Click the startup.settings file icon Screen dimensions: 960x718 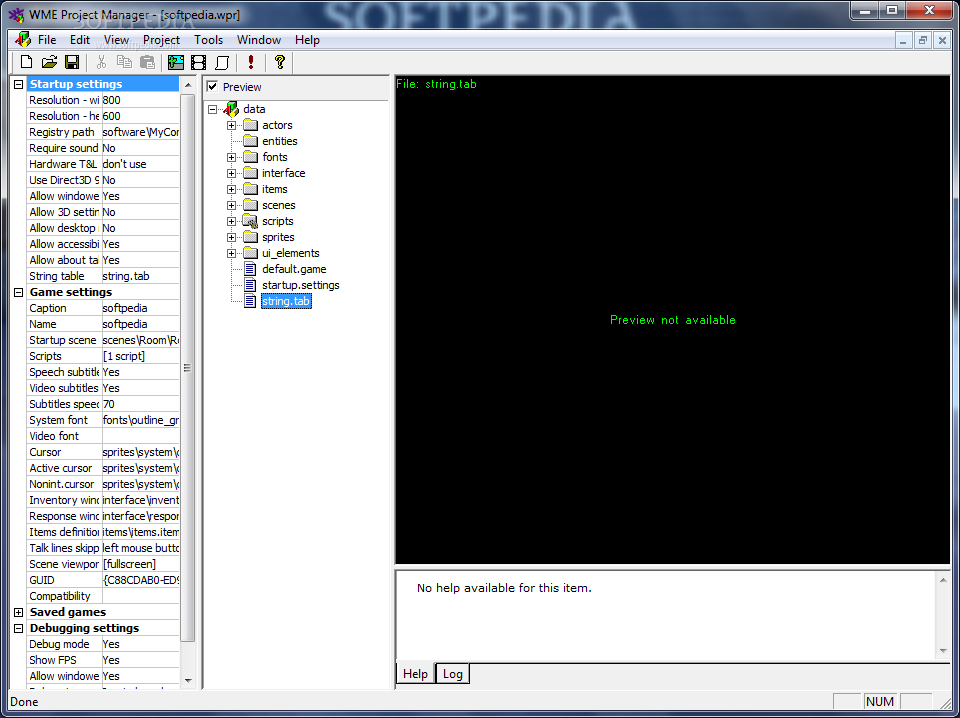coord(250,285)
